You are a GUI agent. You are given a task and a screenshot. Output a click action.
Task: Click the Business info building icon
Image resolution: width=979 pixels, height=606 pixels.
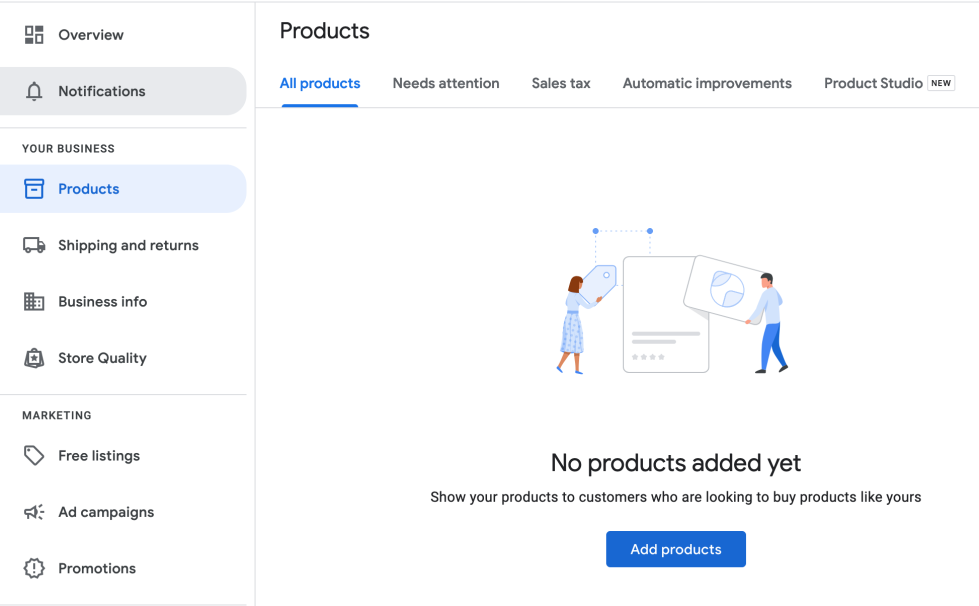pyautogui.click(x=34, y=302)
